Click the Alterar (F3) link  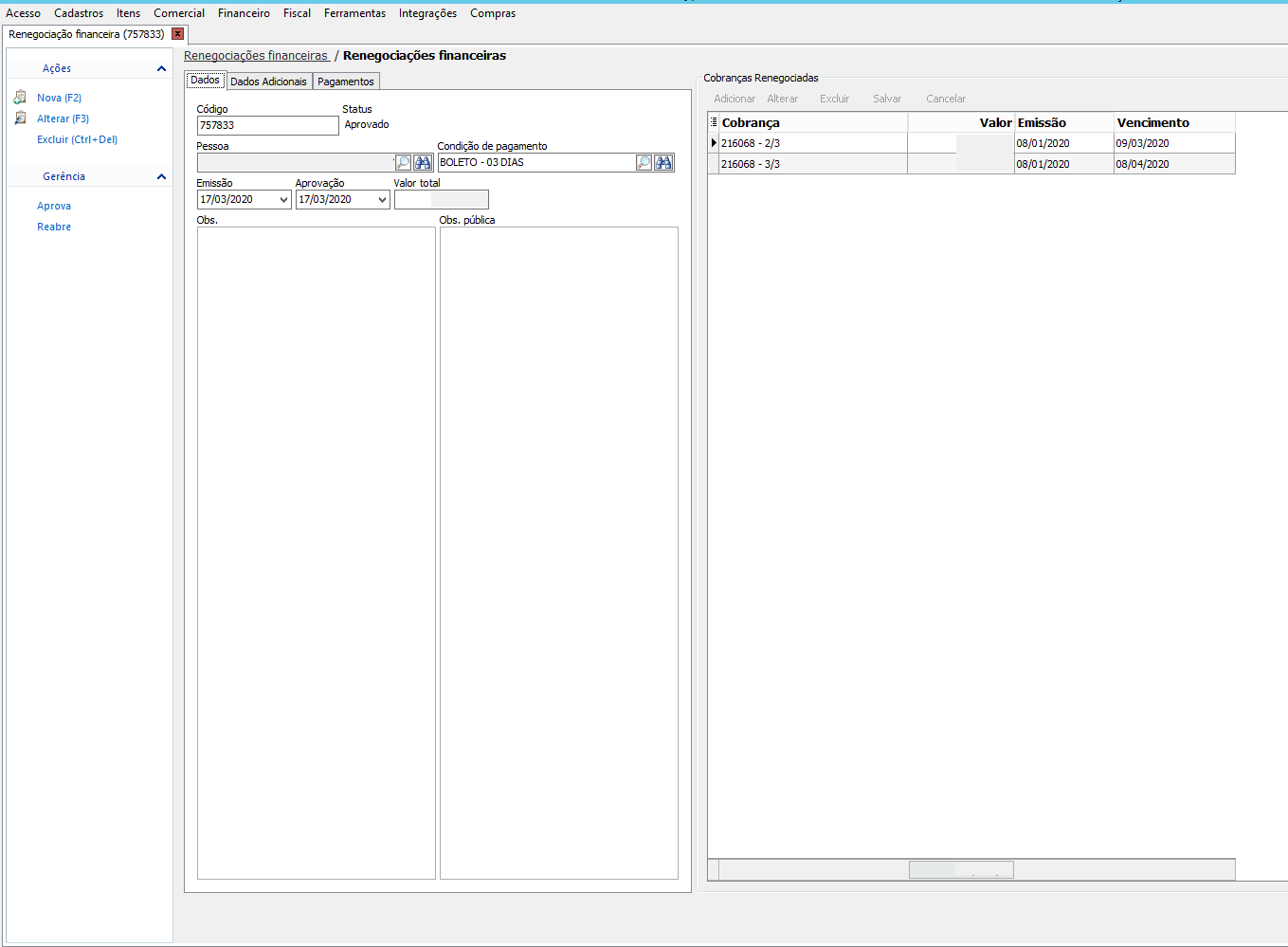click(63, 118)
